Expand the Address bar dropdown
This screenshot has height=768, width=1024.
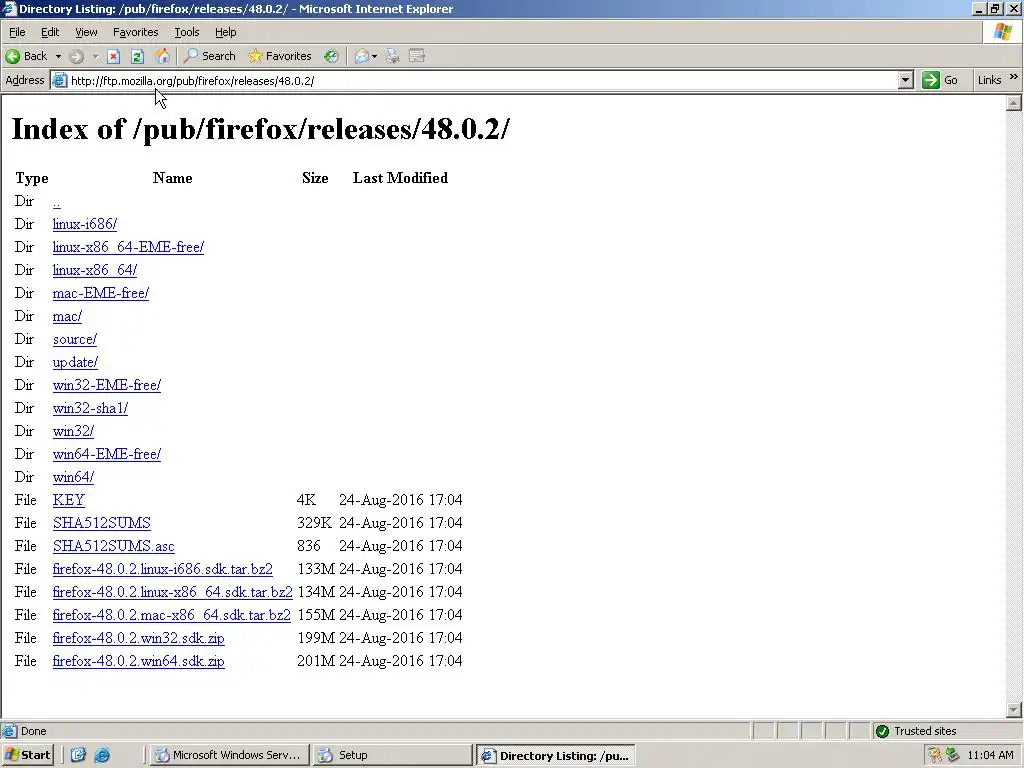(905, 80)
